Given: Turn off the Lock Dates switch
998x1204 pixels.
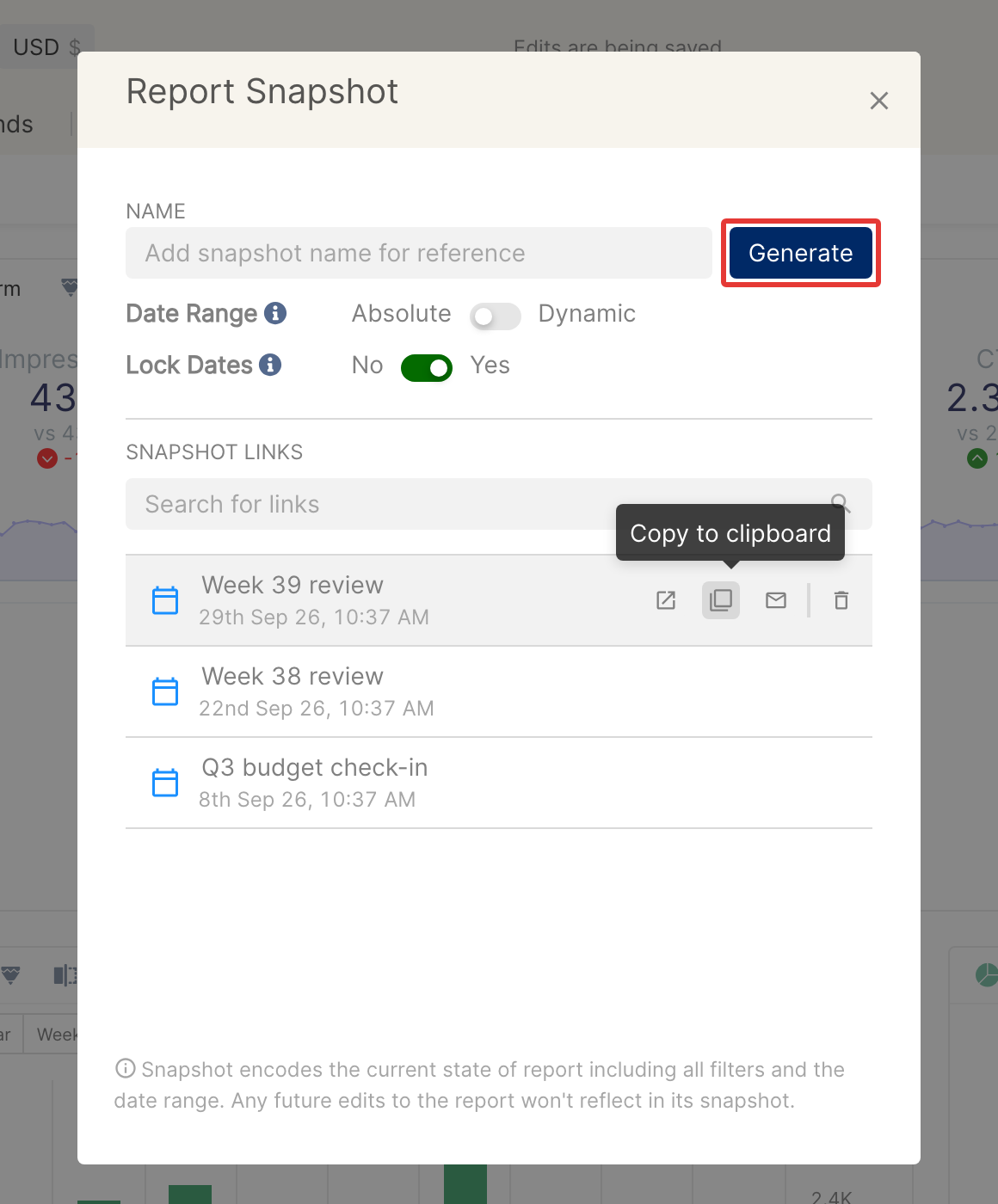Looking at the screenshot, I should pos(427,368).
